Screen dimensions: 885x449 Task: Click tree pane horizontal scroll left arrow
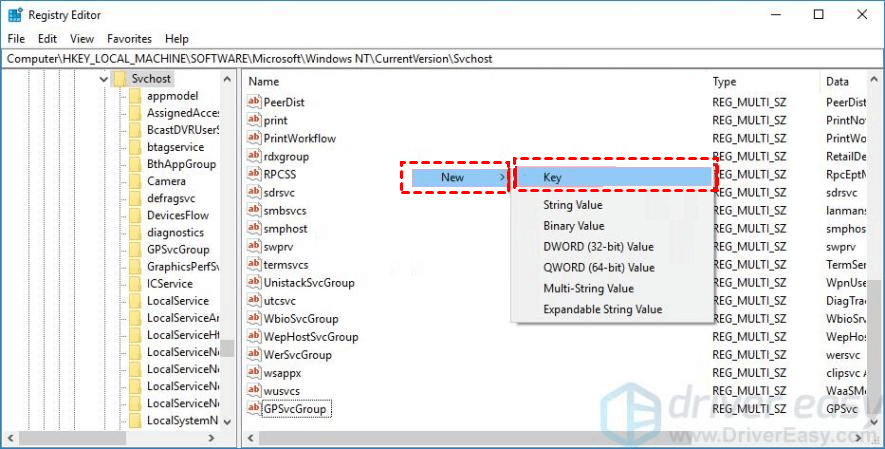tap(11, 438)
